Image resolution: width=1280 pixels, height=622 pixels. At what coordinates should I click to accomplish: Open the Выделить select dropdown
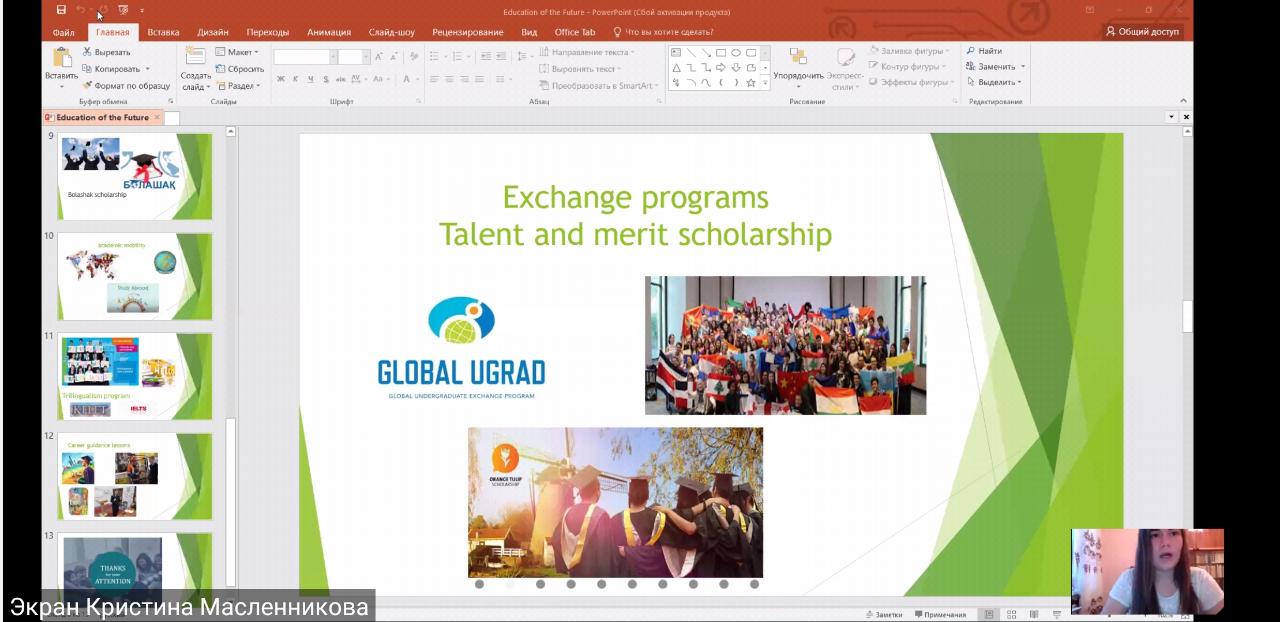994,82
